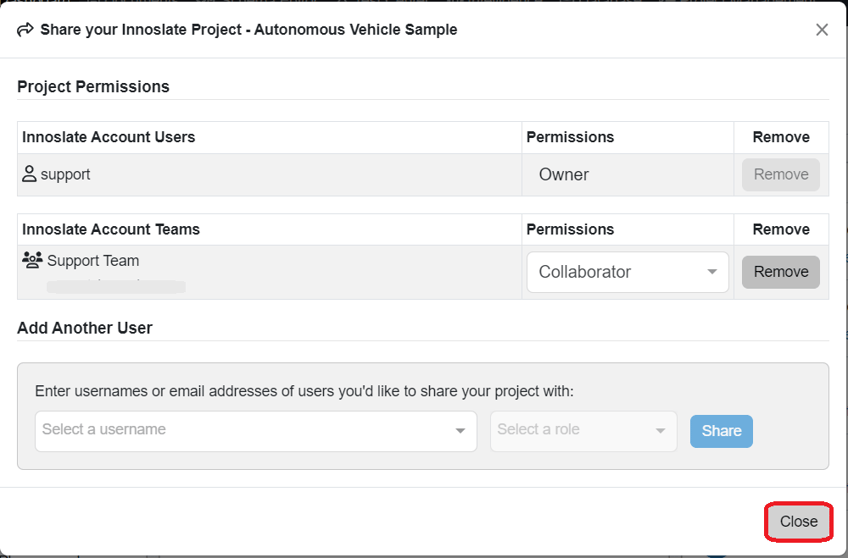Image resolution: width=848 pixels, height=558 pixels.
Task: Click the team icon beside Support Team
Action: pyautogui.click(x=32, y=260)
